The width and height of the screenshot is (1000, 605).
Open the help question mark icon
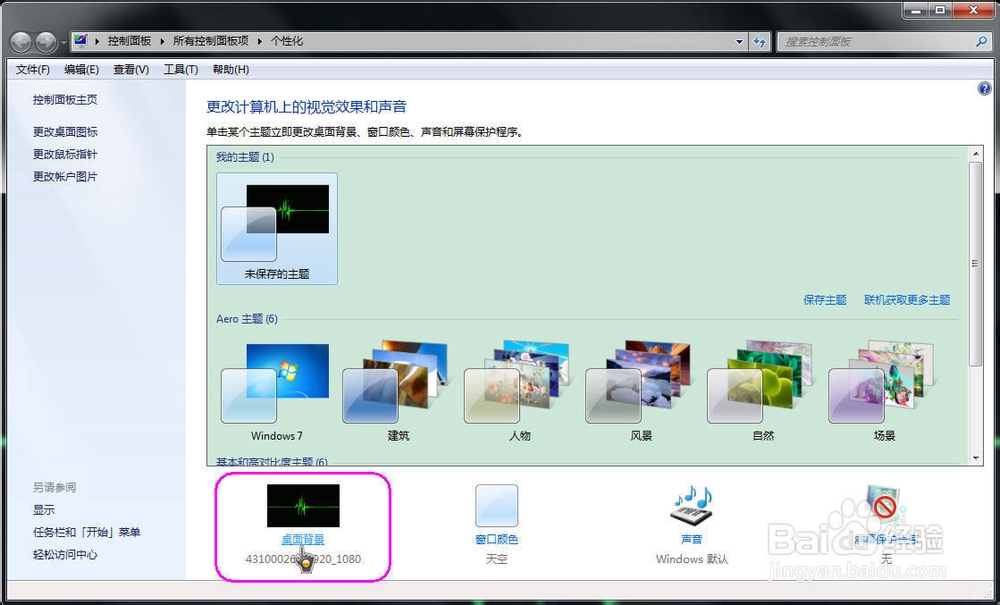point(984,89)
